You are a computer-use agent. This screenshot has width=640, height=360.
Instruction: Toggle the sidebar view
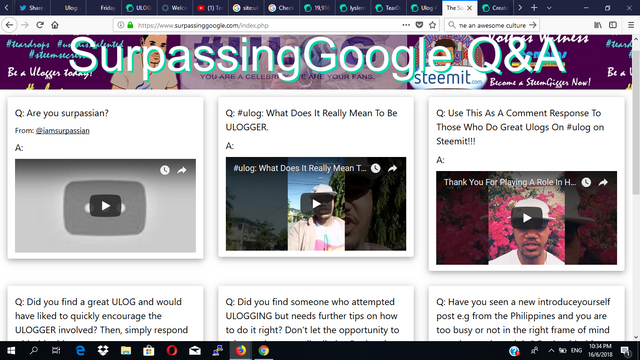[613, 25]
